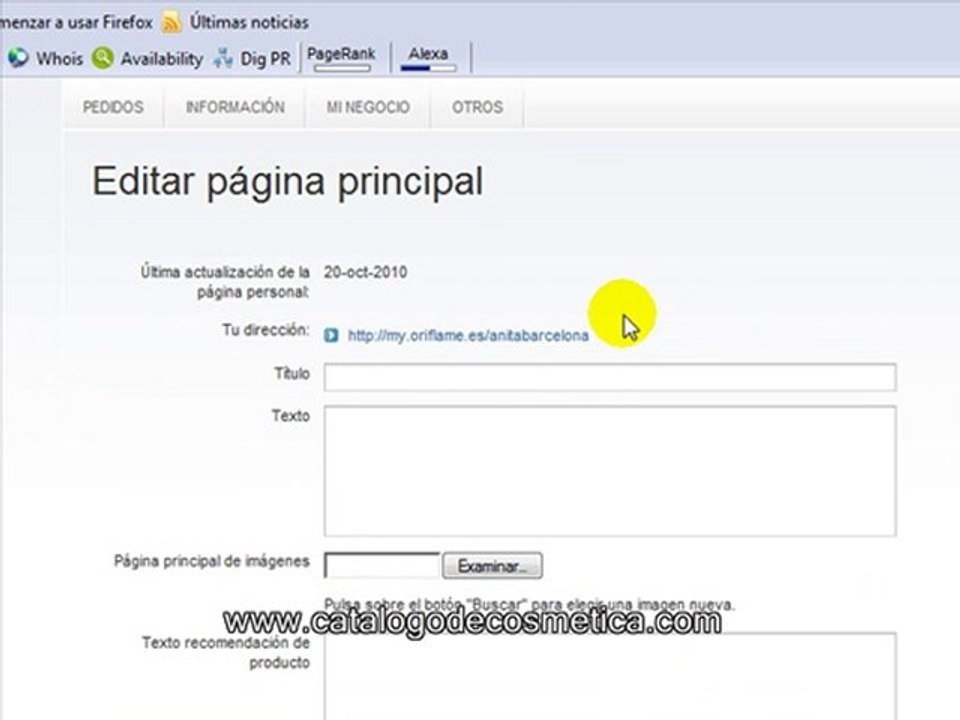Open the OTROS menu tab

pos(478,107)
